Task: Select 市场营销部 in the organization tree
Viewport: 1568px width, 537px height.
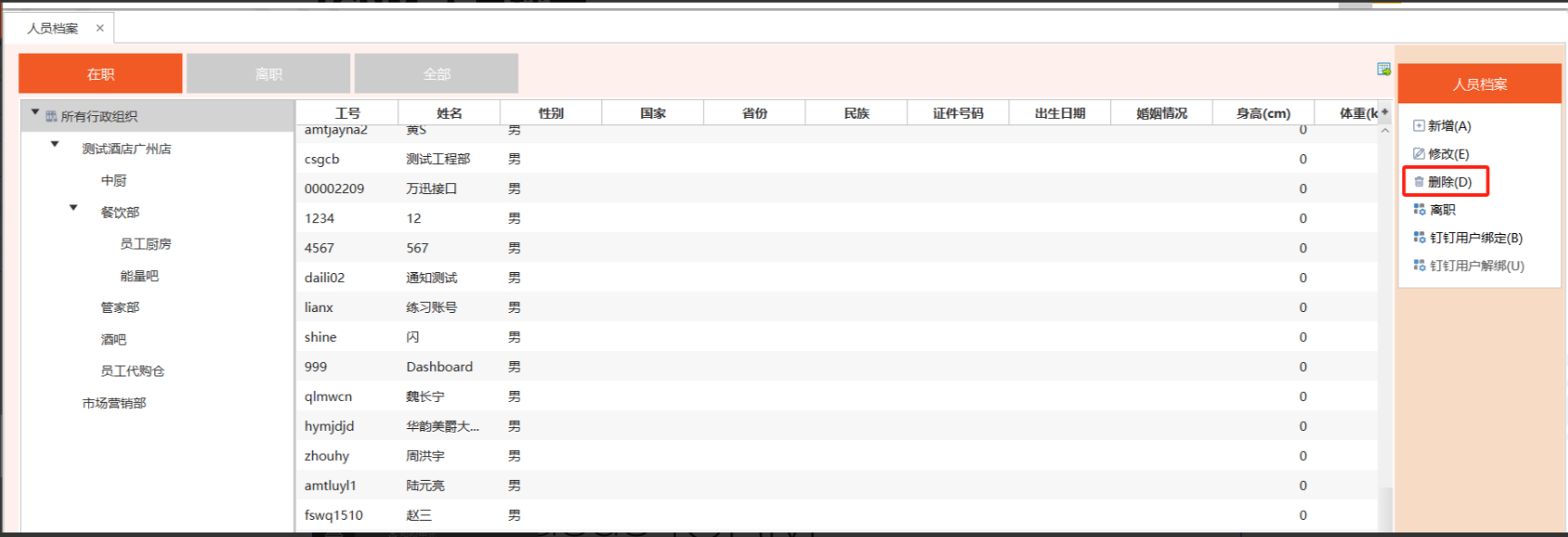Action: (114, 403)
